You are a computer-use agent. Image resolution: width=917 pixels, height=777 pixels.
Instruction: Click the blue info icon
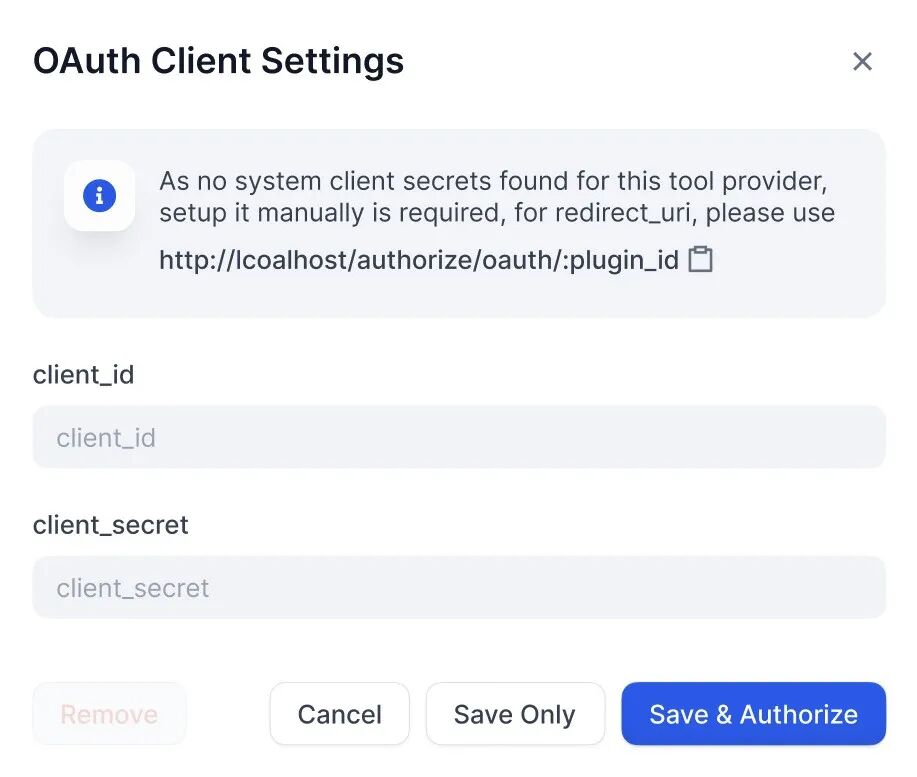click(x=99, y=196)
